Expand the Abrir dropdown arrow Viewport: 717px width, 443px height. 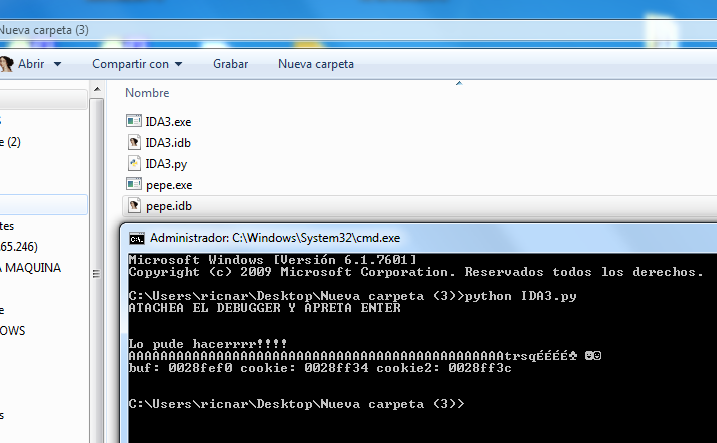[57, 64]
